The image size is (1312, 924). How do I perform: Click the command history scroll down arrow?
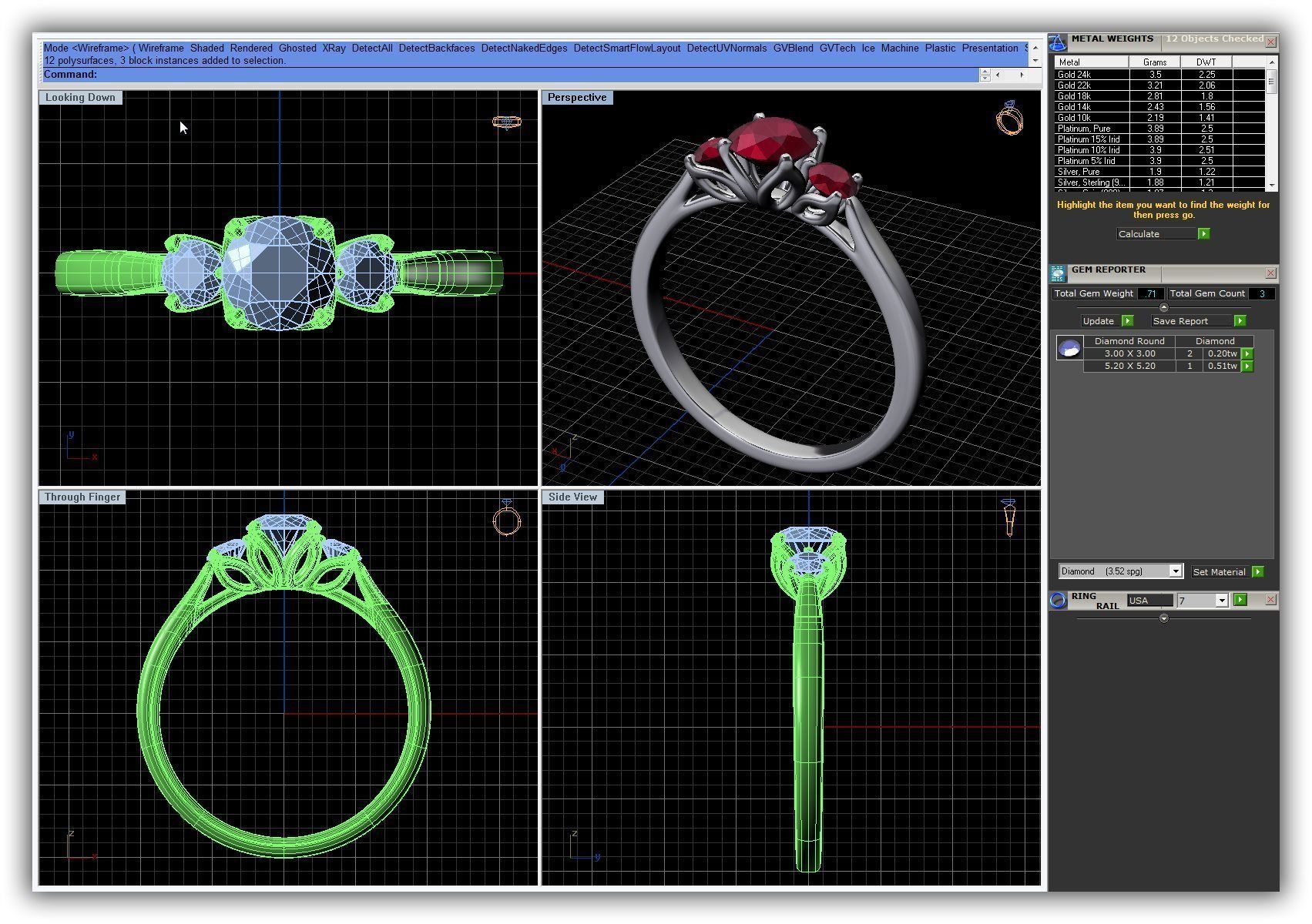pos(1035,60)
